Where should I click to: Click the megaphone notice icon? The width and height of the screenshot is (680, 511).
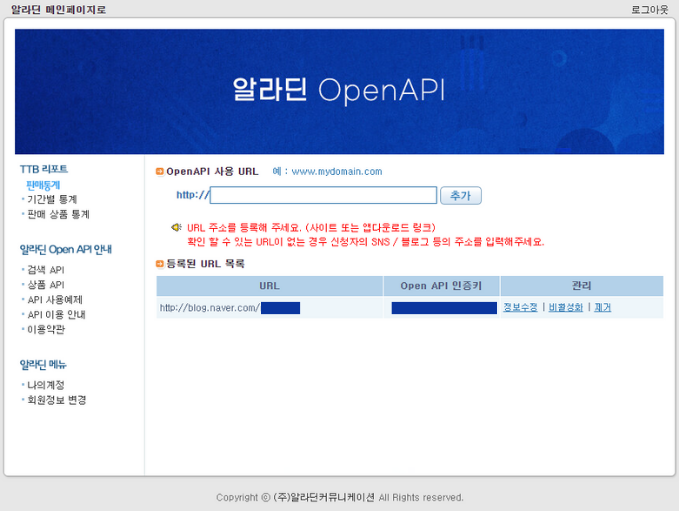pyautogui.click(x=176, y=227)
